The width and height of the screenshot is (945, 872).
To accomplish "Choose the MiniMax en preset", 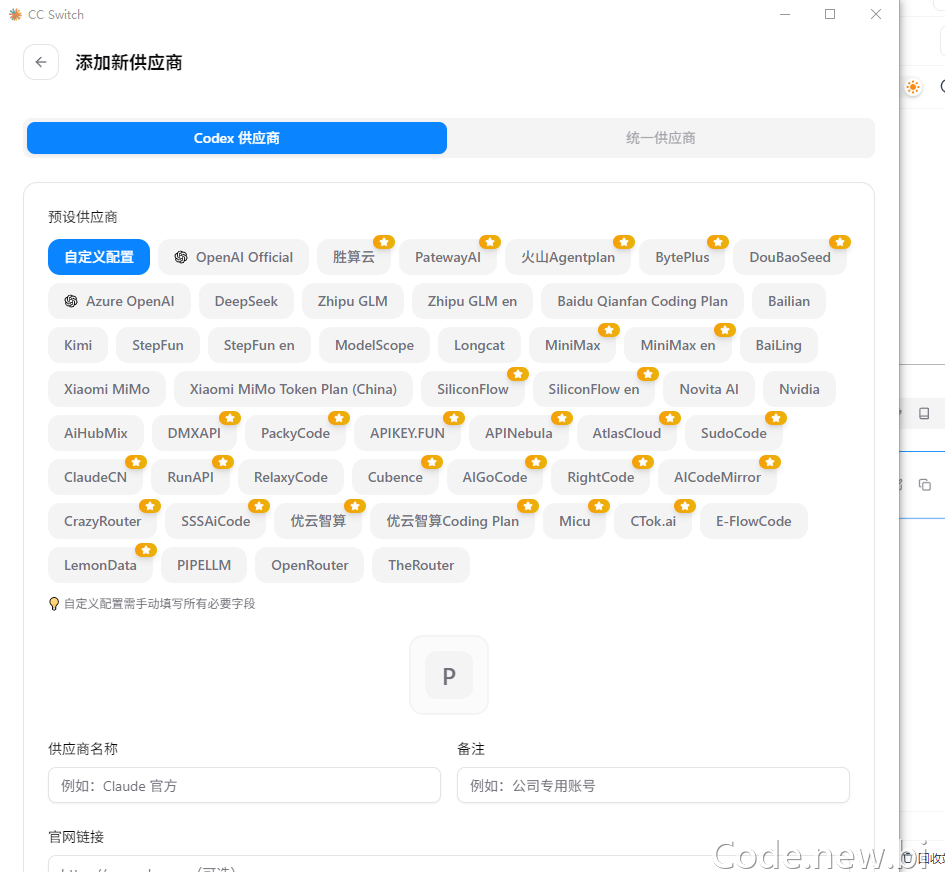I will pyautogui.click(x=678, y=345).
